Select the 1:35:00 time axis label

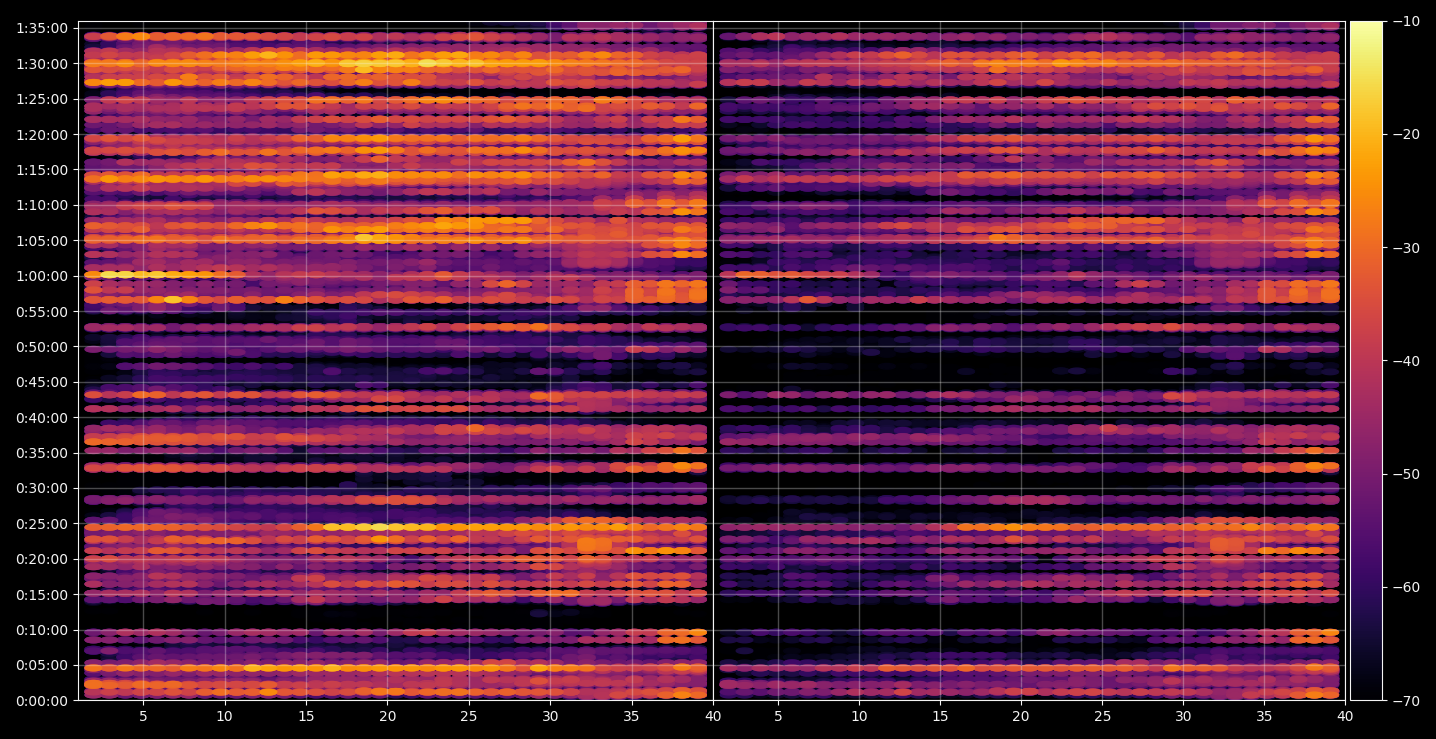43,28
